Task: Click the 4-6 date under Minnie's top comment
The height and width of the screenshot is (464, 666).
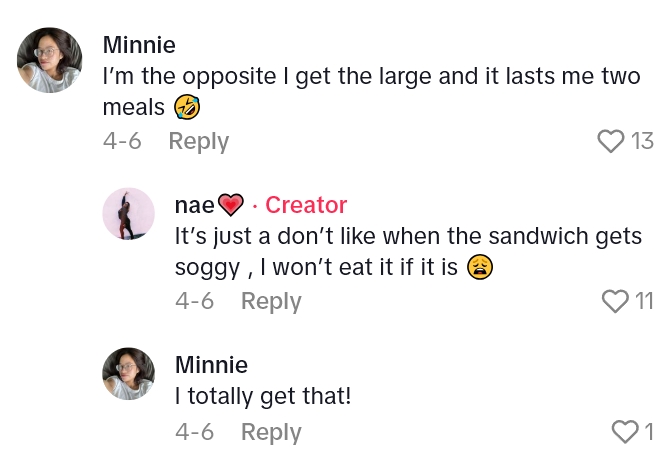Action: click(122, 142)
